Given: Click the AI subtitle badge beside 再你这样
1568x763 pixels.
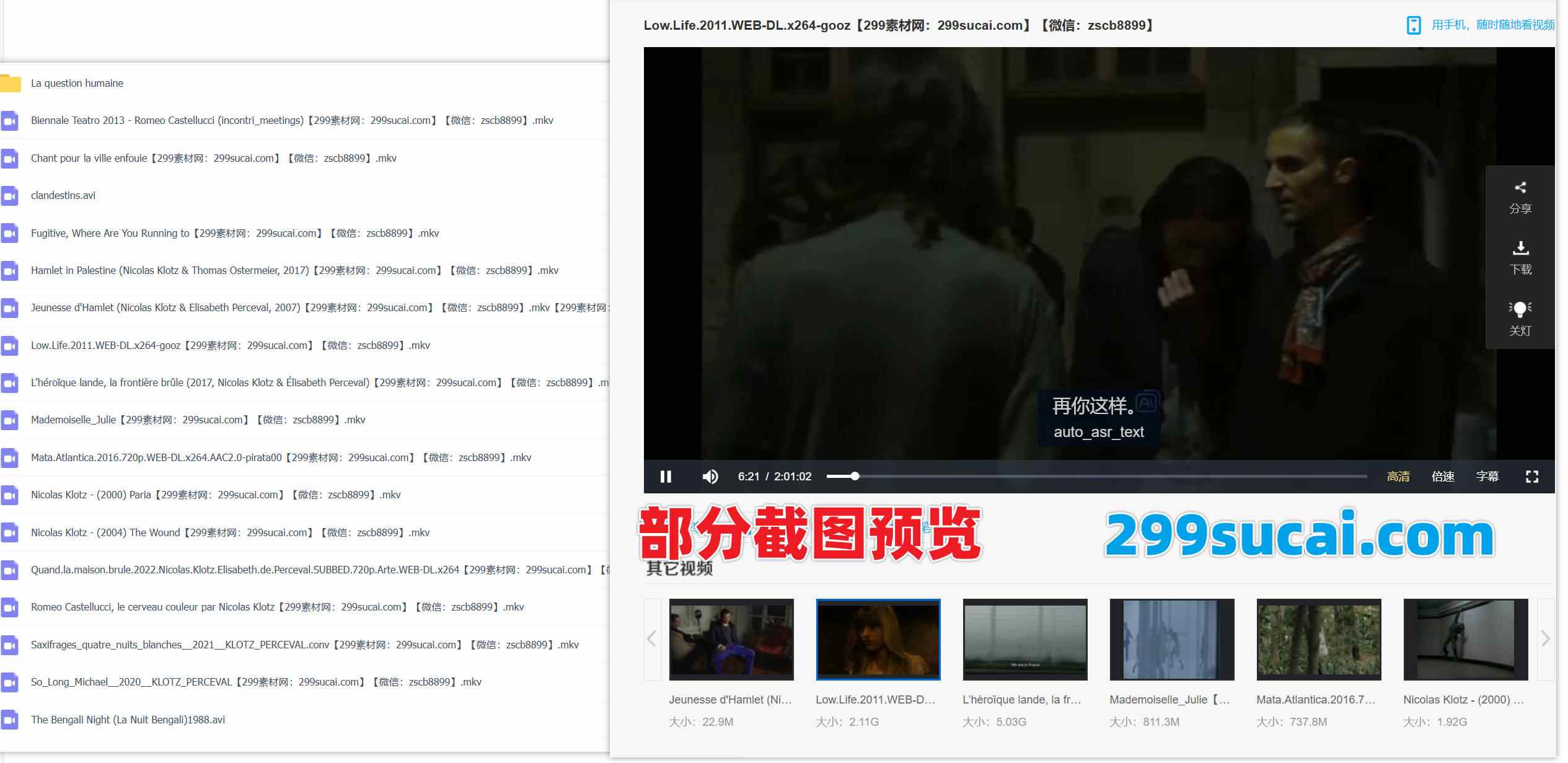Looking at the screenshot, I should (1147, 402).
